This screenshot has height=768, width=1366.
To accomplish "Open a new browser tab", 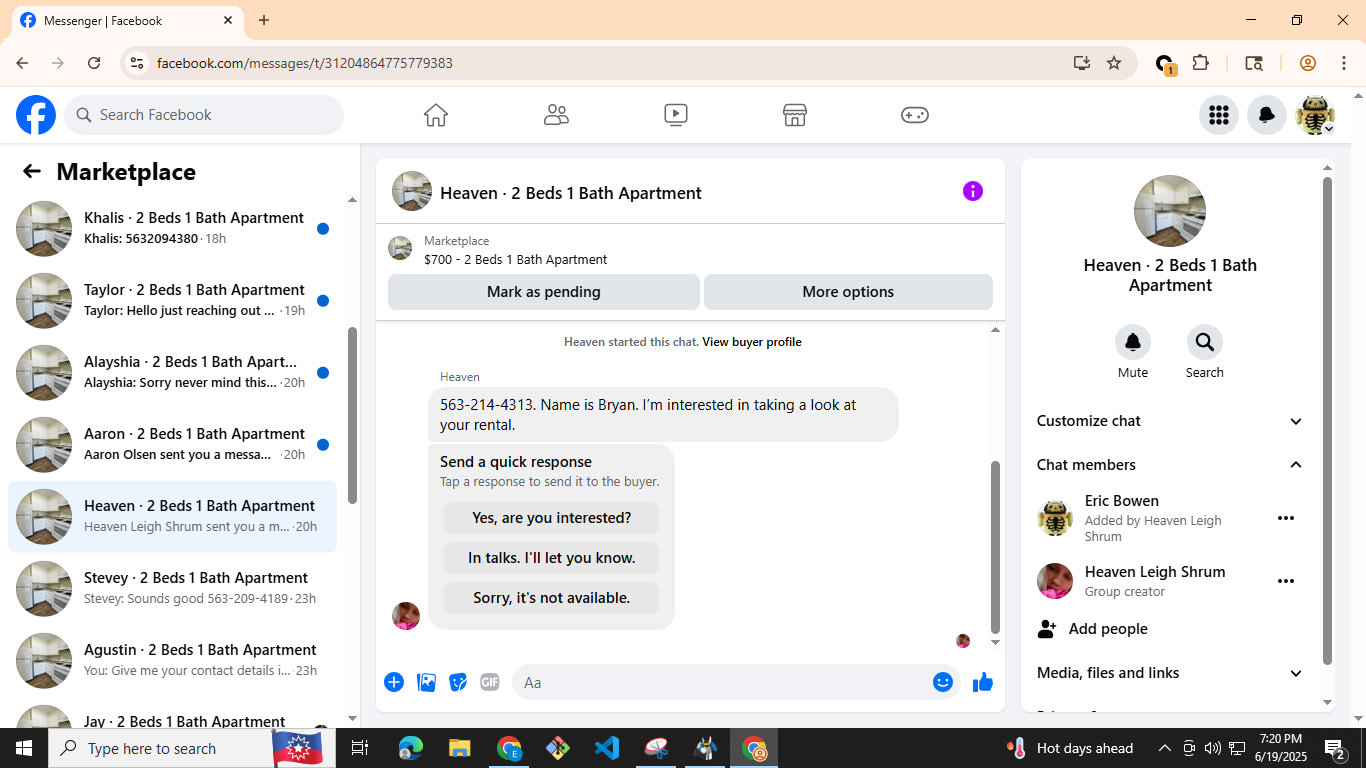I will tap(264, 20).
